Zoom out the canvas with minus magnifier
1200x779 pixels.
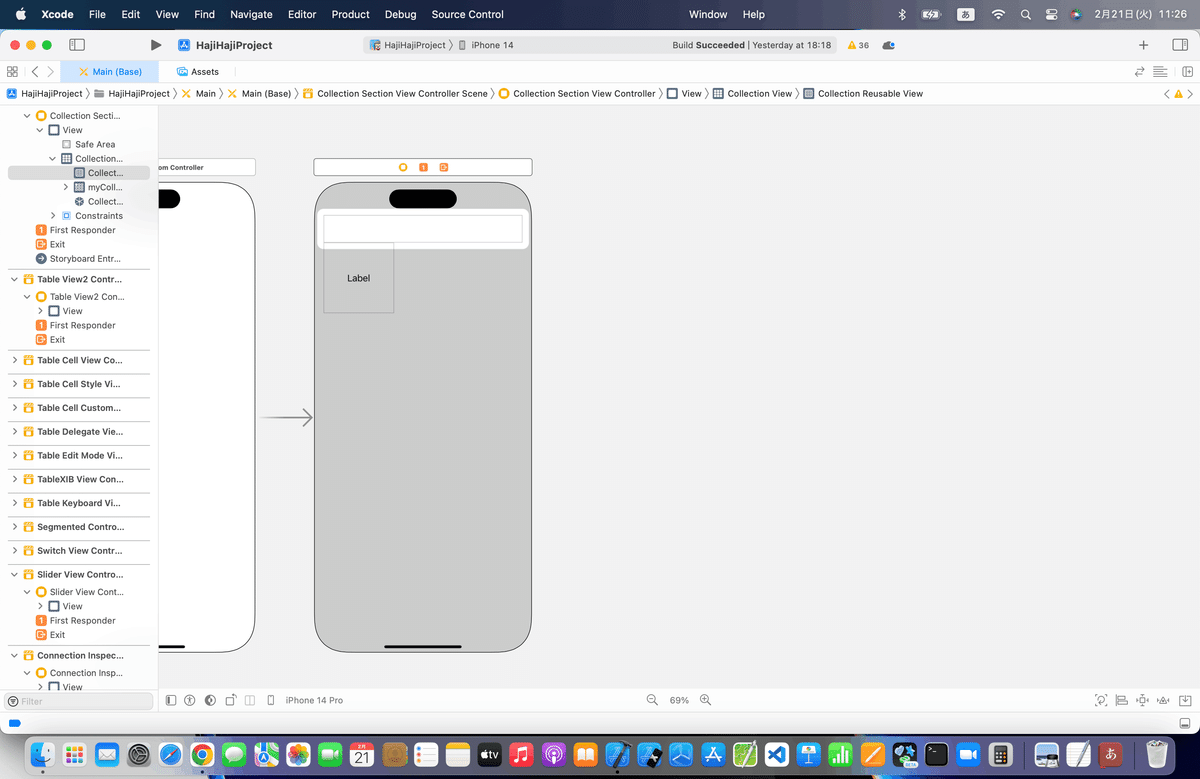(653, 700)
